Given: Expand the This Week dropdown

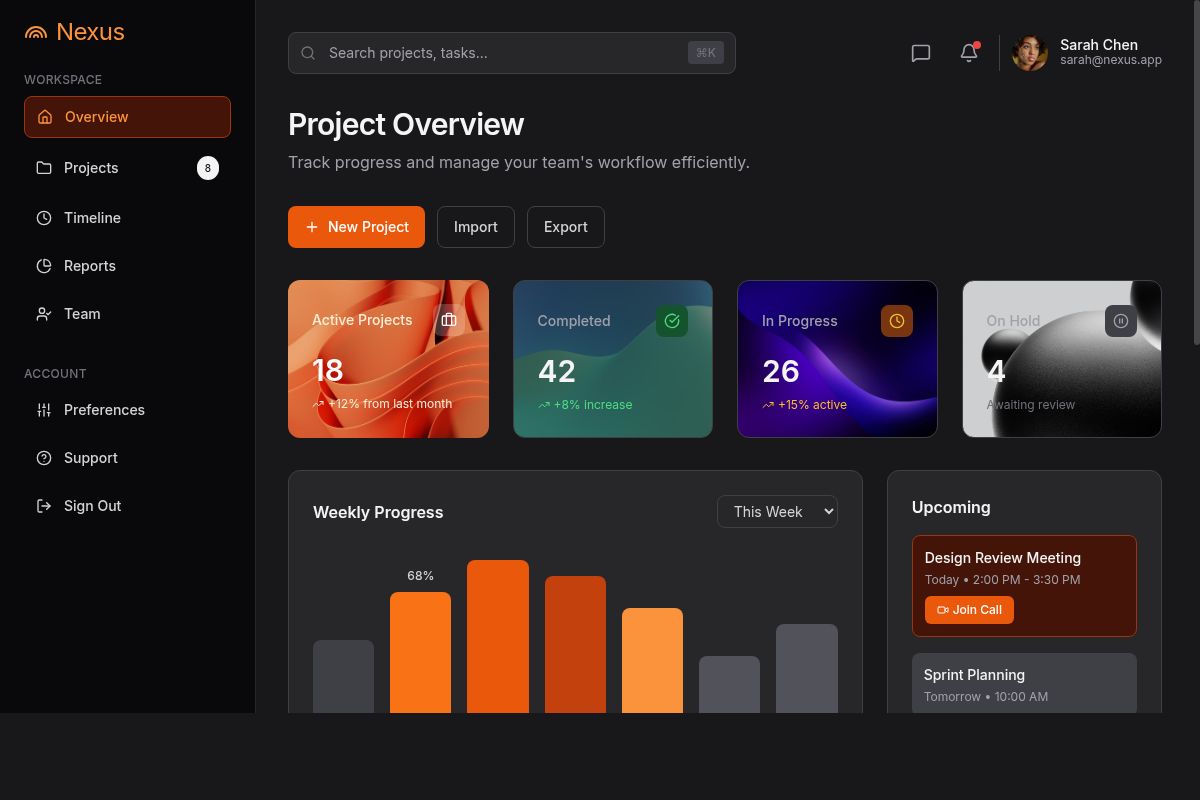Looking at the screenshot, I should (777, 511).
